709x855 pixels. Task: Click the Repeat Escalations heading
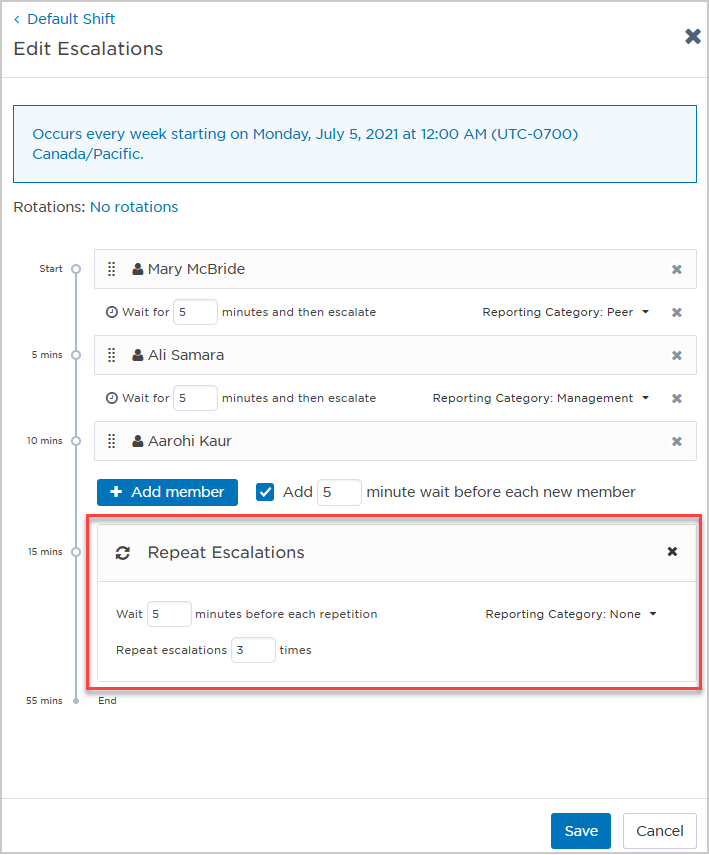(x=226, y=553)
